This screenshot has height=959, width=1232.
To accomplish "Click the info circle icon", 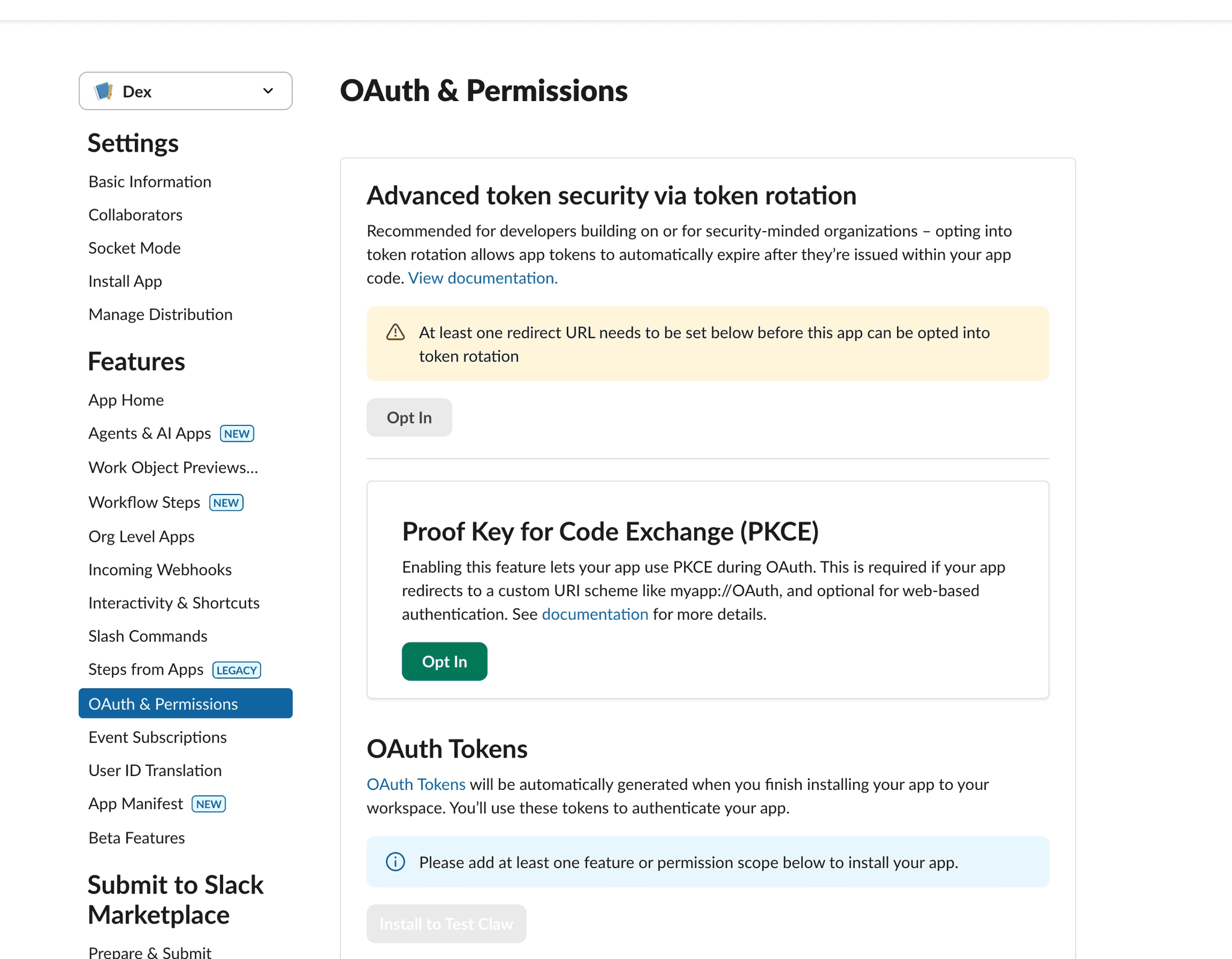I will coord(395,862).
